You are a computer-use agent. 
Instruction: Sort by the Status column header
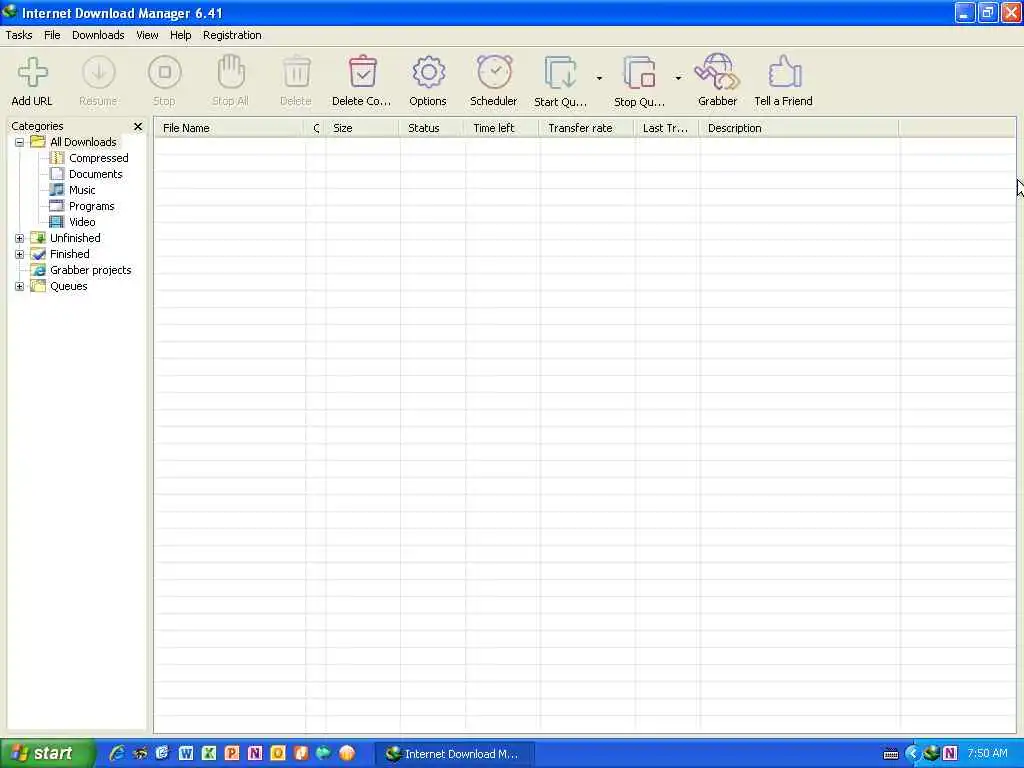[x=432, y=128]
